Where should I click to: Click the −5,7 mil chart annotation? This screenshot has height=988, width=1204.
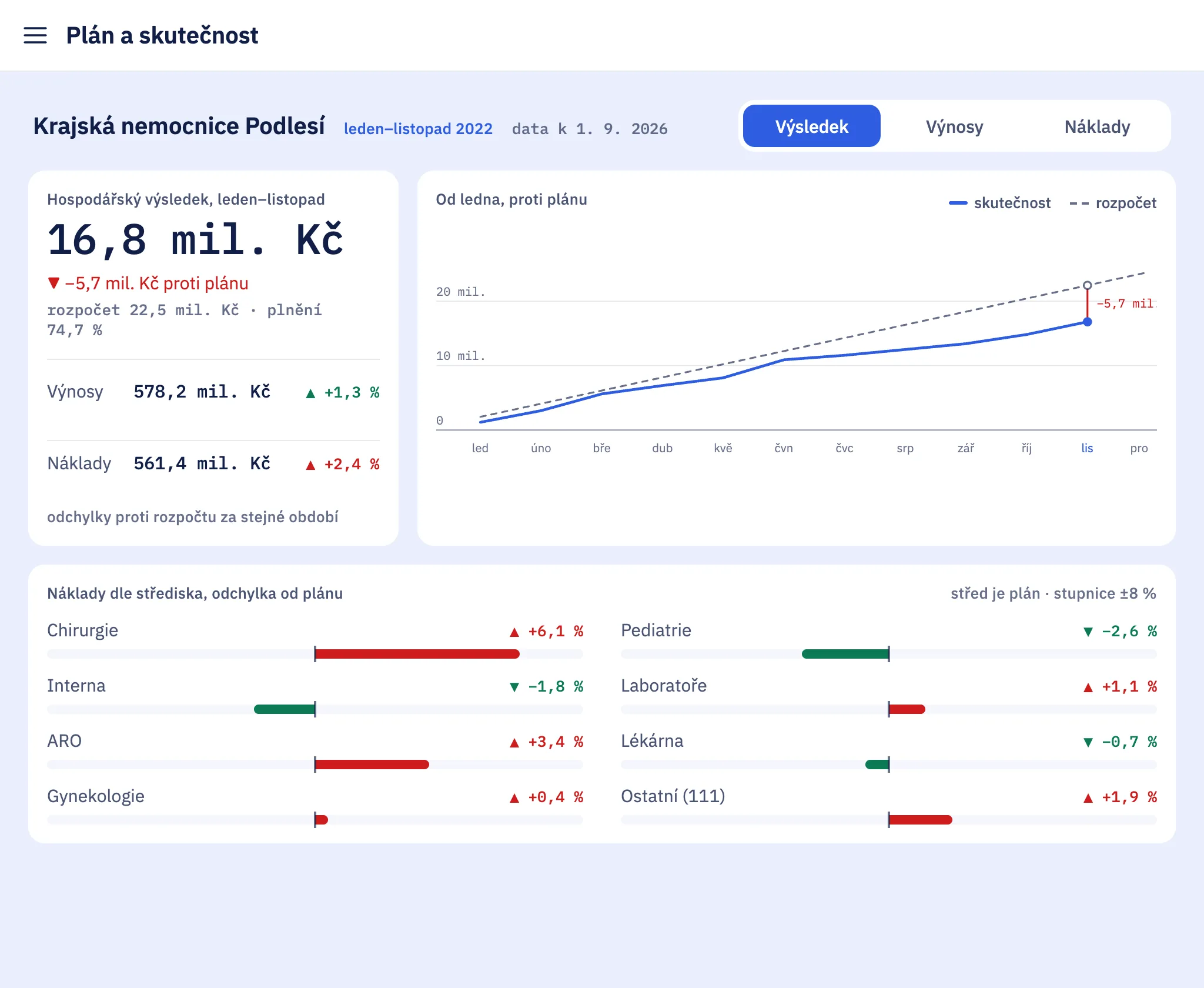(x=1126, y=303)
